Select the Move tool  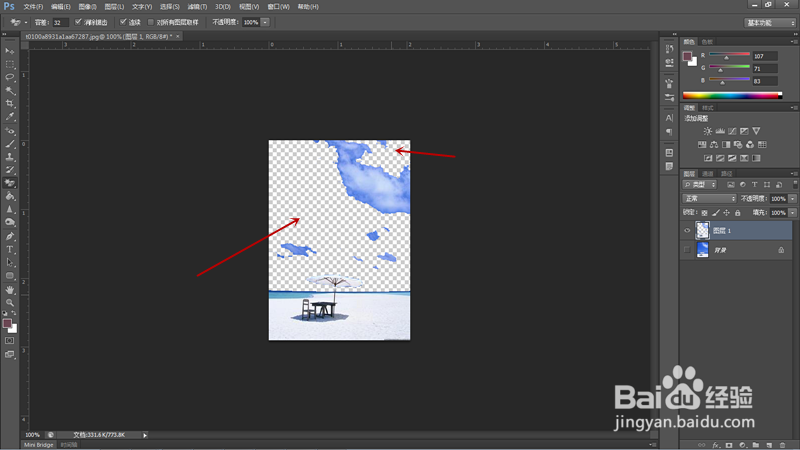[x=10, y=51]
